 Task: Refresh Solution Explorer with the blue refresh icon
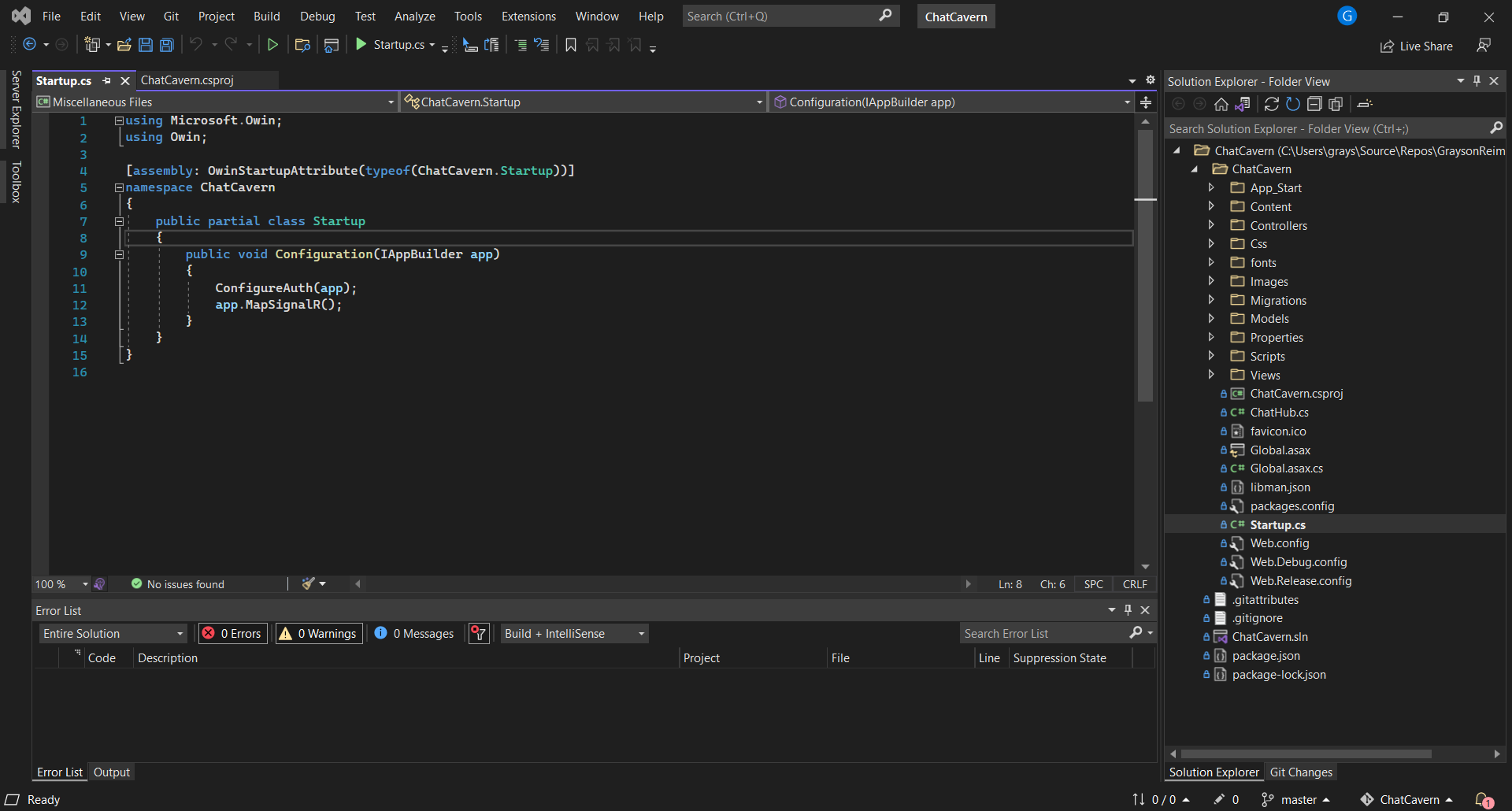(1293, 104)
